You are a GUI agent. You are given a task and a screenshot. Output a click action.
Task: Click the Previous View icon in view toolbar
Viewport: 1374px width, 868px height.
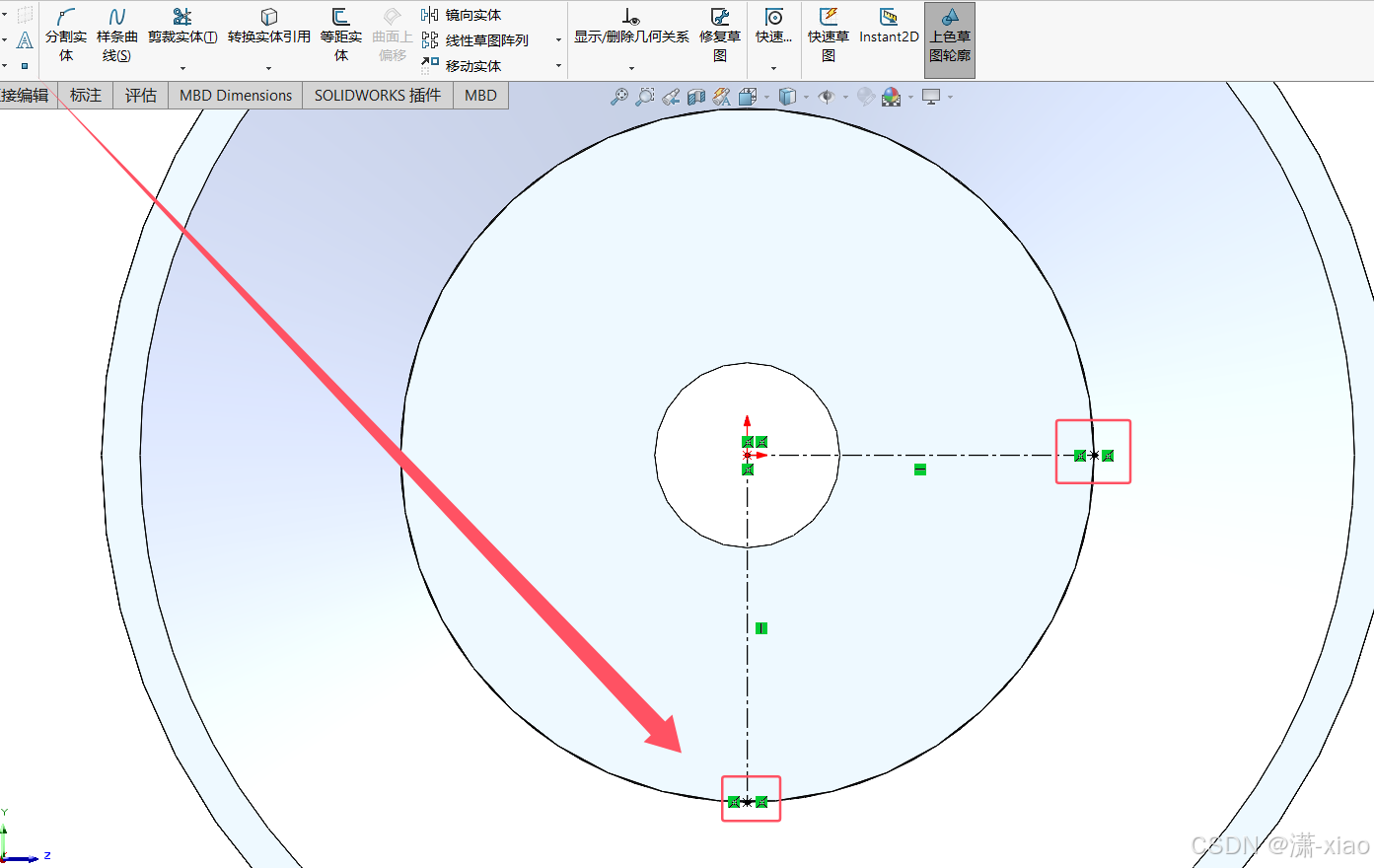pos(671,96)
